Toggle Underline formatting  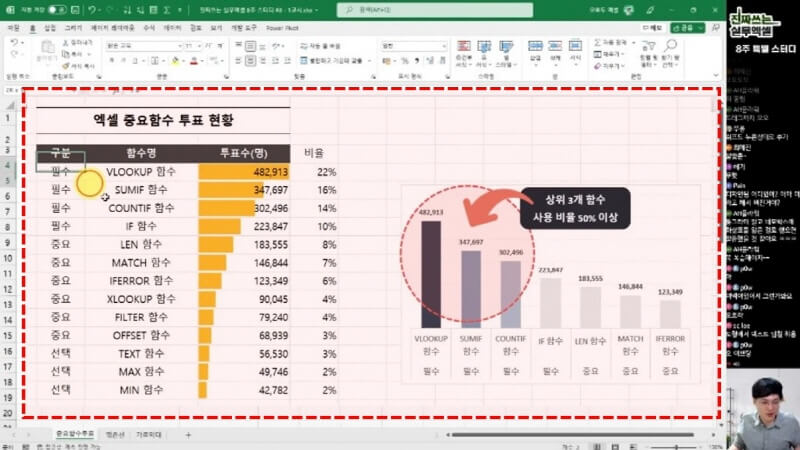135,61
